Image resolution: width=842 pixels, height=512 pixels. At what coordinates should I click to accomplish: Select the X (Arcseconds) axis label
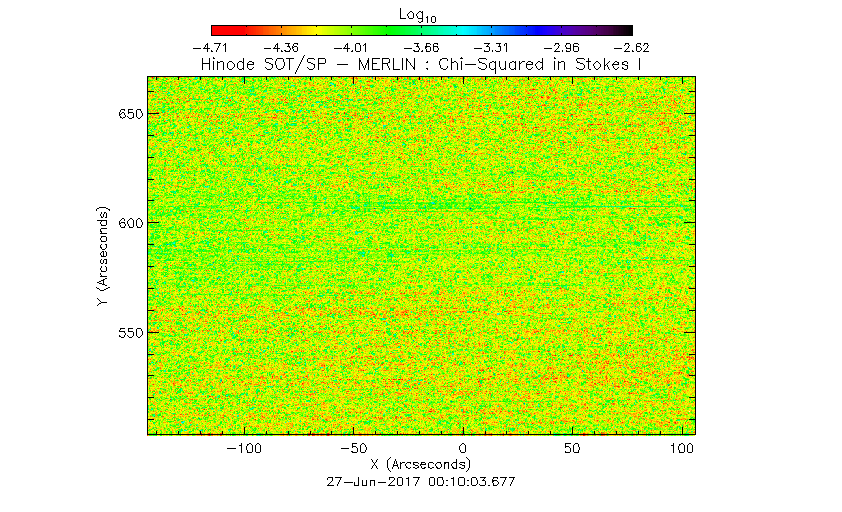click(421, 466)
